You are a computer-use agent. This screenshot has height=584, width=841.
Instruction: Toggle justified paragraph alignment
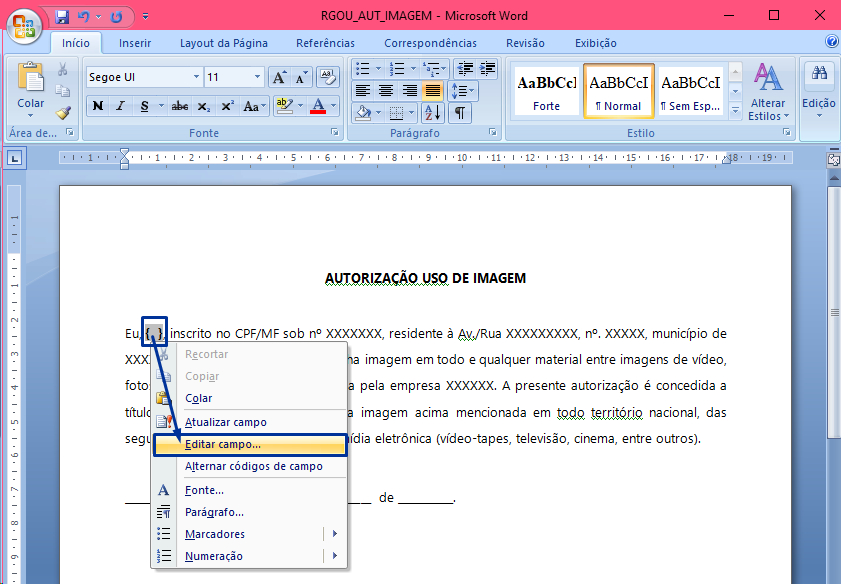tap(433, 90)
